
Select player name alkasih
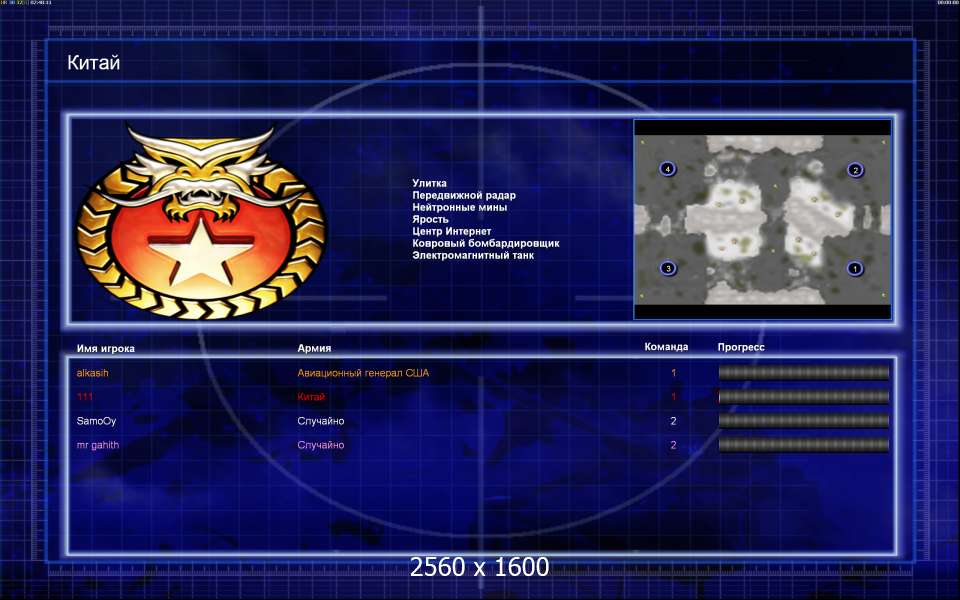[92, 373]
